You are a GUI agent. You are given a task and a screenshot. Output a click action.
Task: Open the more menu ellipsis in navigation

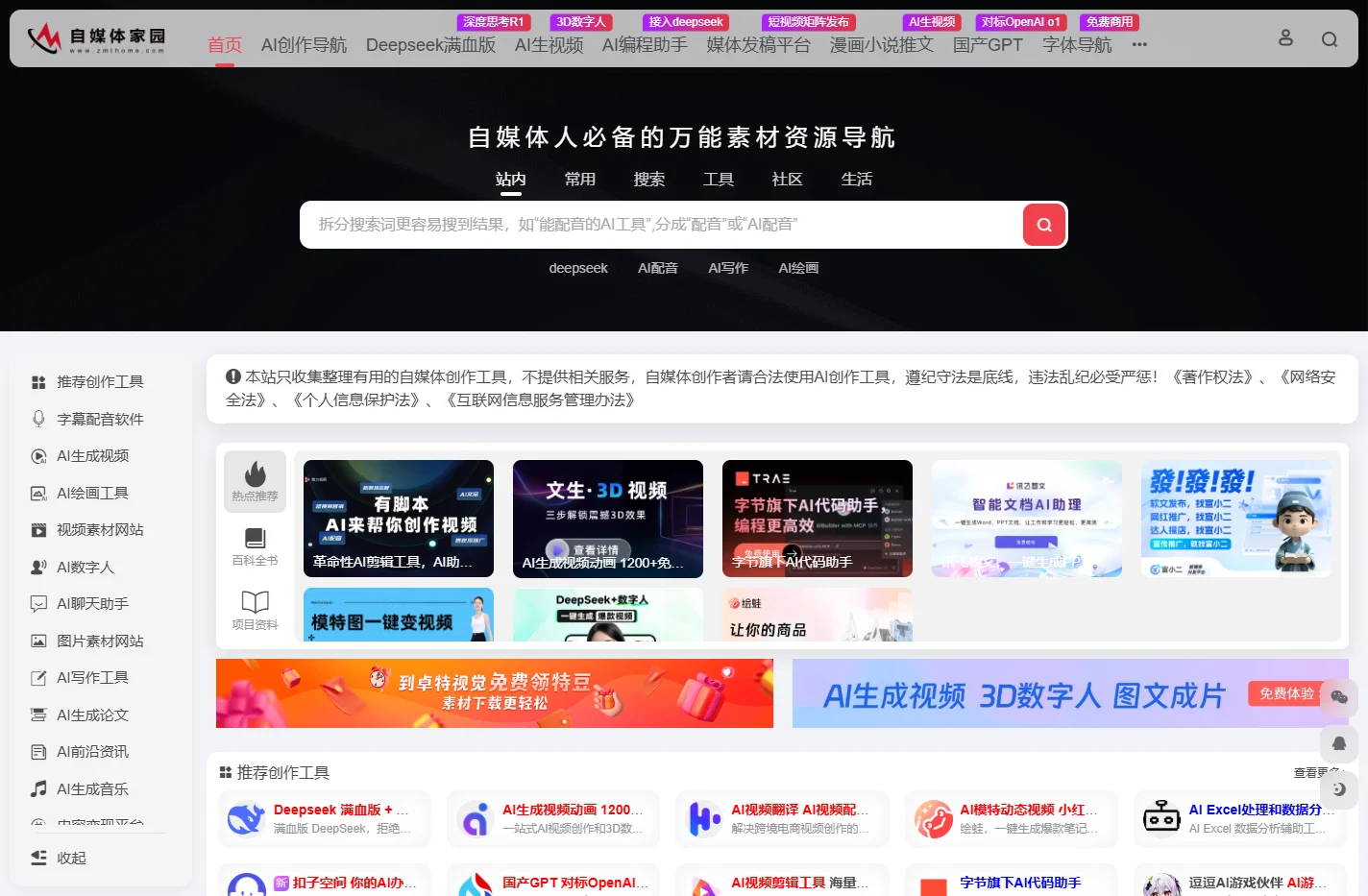[1139, 45]
